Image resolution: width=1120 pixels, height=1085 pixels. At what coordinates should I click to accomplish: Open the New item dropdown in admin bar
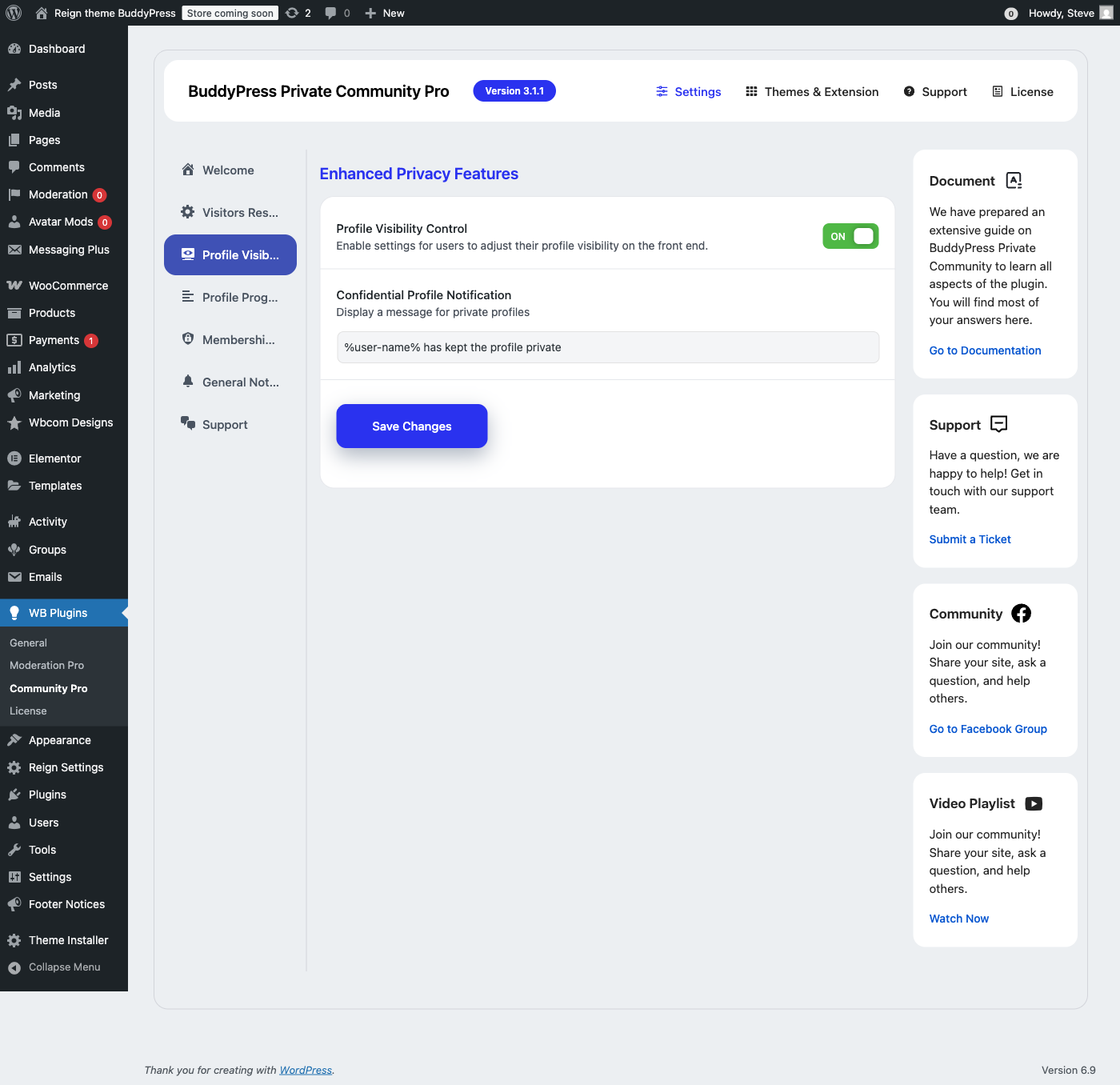pos(384,13)
